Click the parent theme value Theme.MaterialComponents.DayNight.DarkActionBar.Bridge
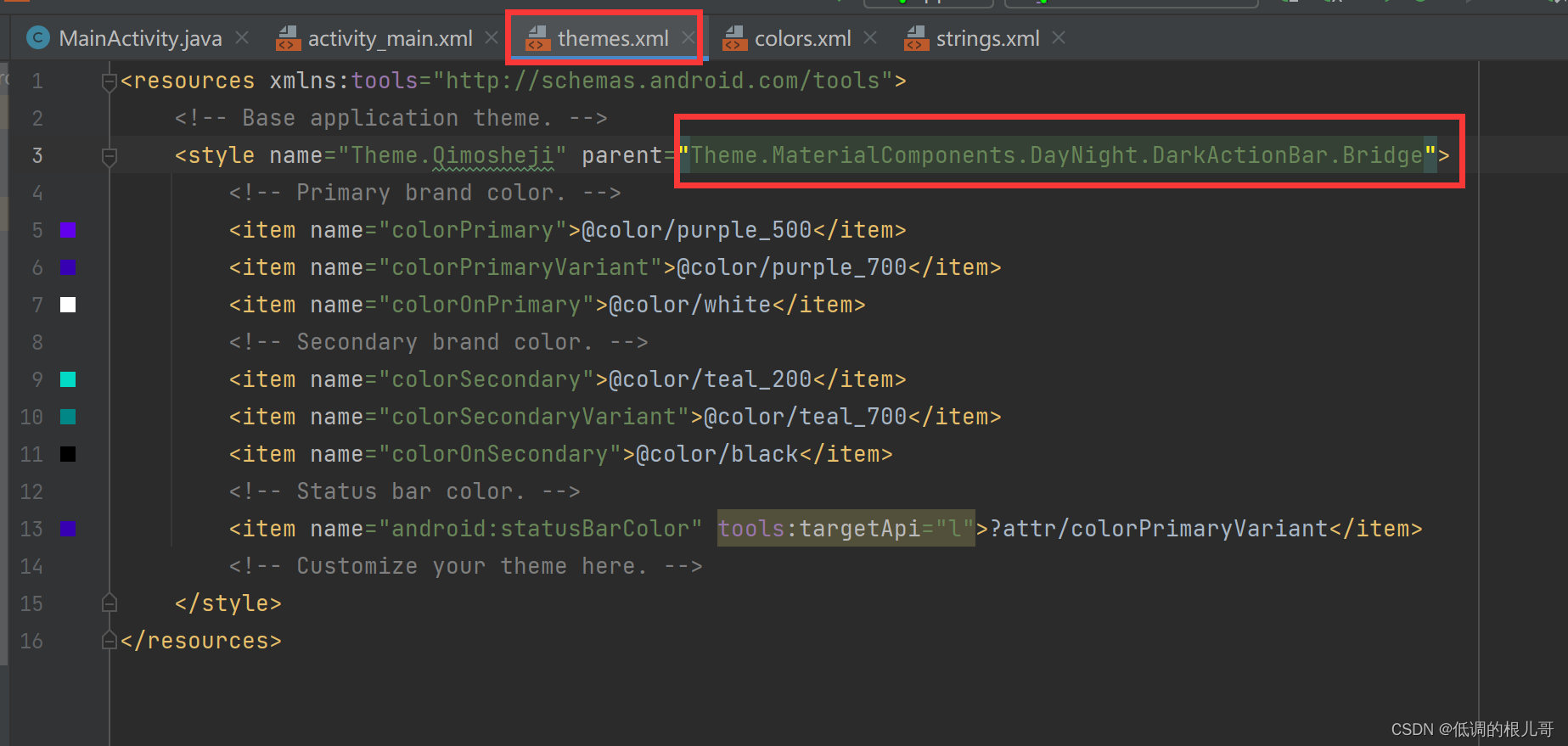This screenshot has width=1568, height=746. (1057, 155)
